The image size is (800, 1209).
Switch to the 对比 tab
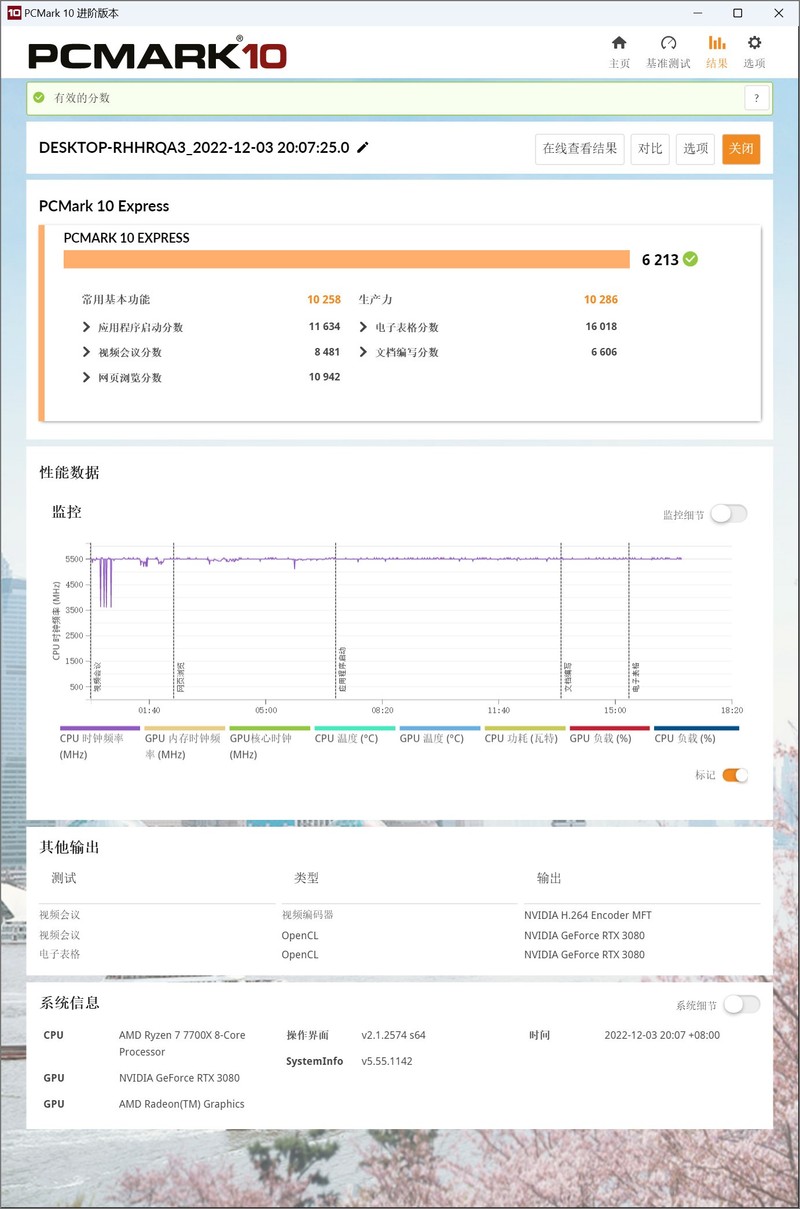coord(650,147)
